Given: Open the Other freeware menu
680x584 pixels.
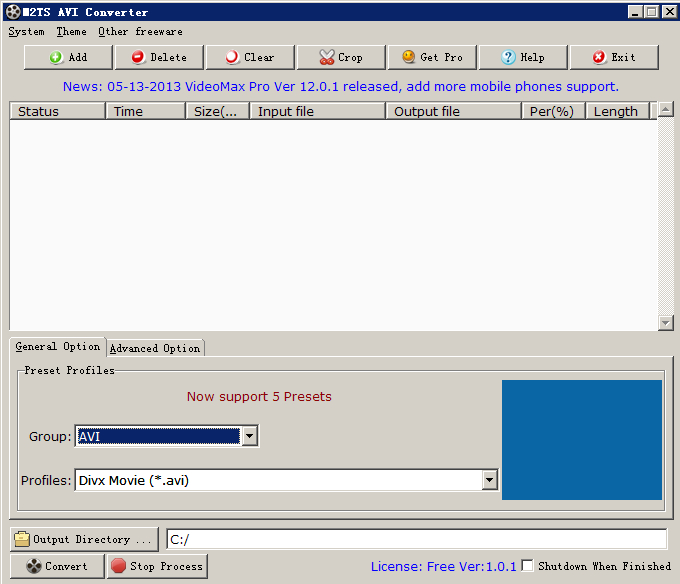Looking at the screenshot, I should 140,32.
